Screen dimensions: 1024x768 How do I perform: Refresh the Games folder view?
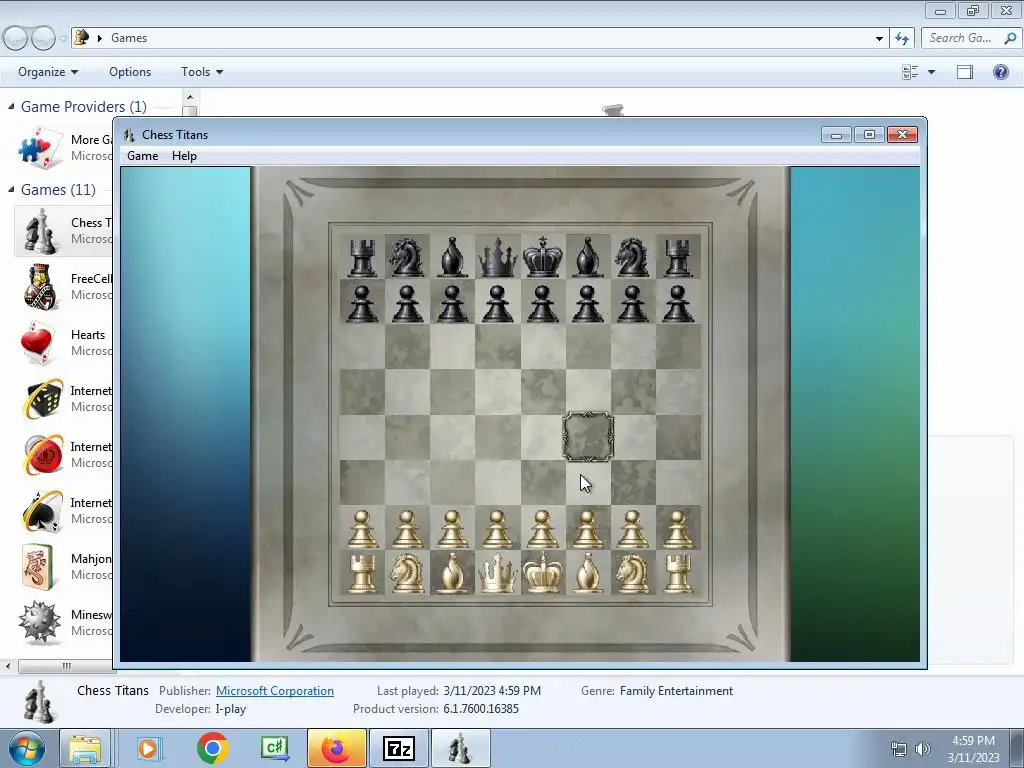point(902,39)
